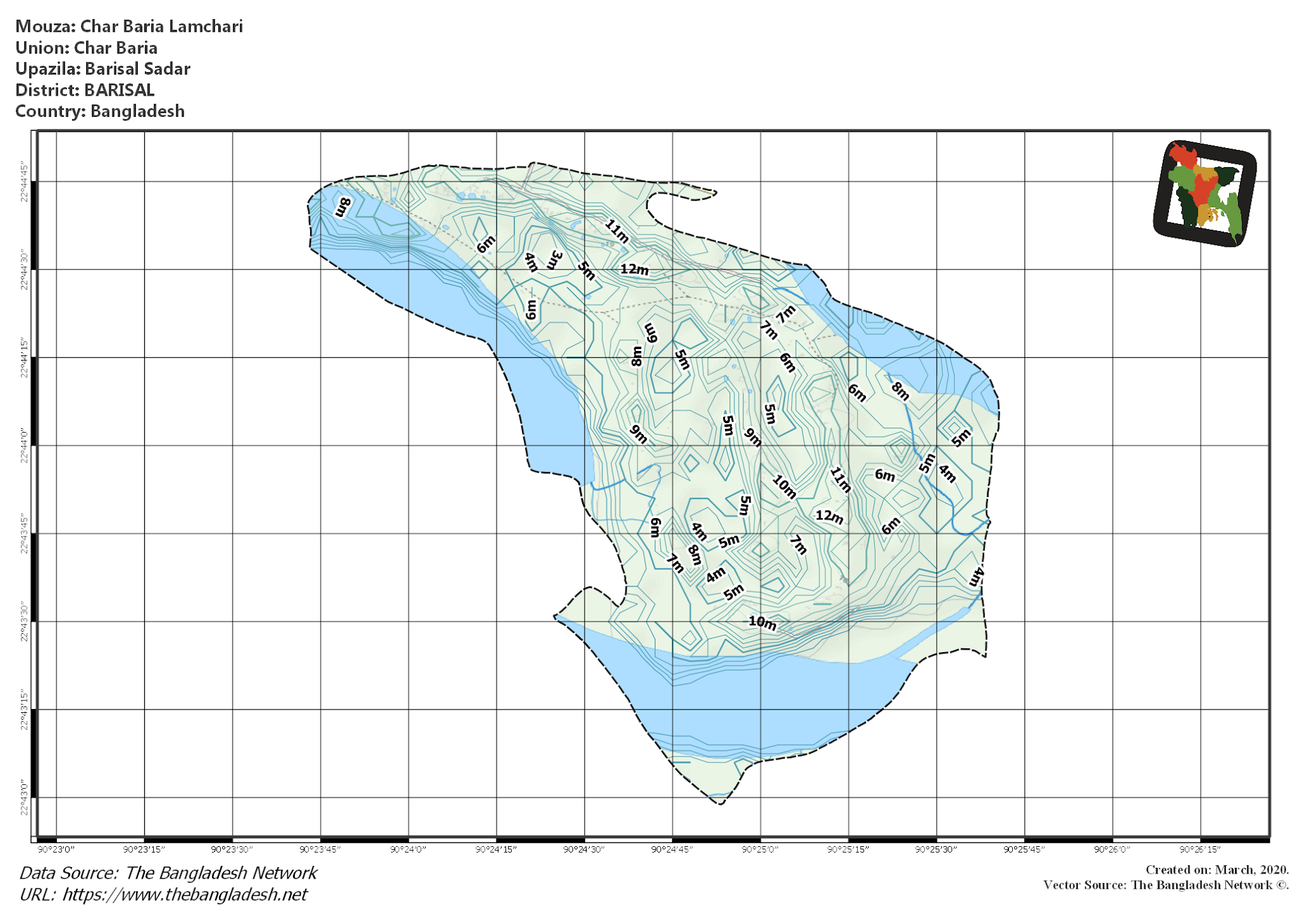Click the District BARISAL heading
Viewport: 1307px width, 924px height.
85,91
